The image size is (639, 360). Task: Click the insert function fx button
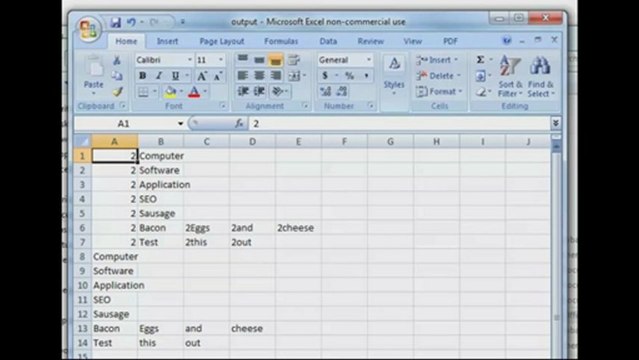(239, 123)
